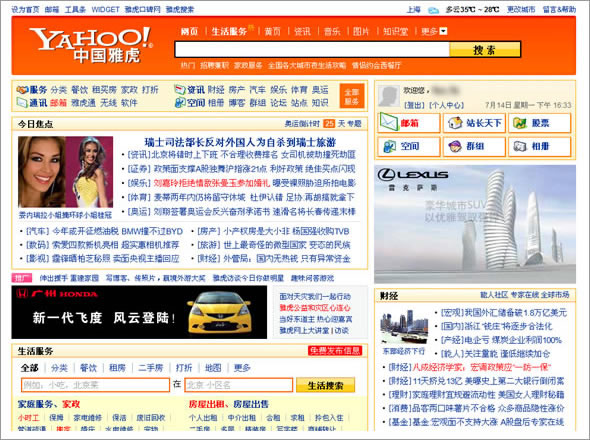The height and width of the screenshot is (440, 590).
Task: Click the 更改城市 link
Action: pyautogui.click(x=521, y=9)
